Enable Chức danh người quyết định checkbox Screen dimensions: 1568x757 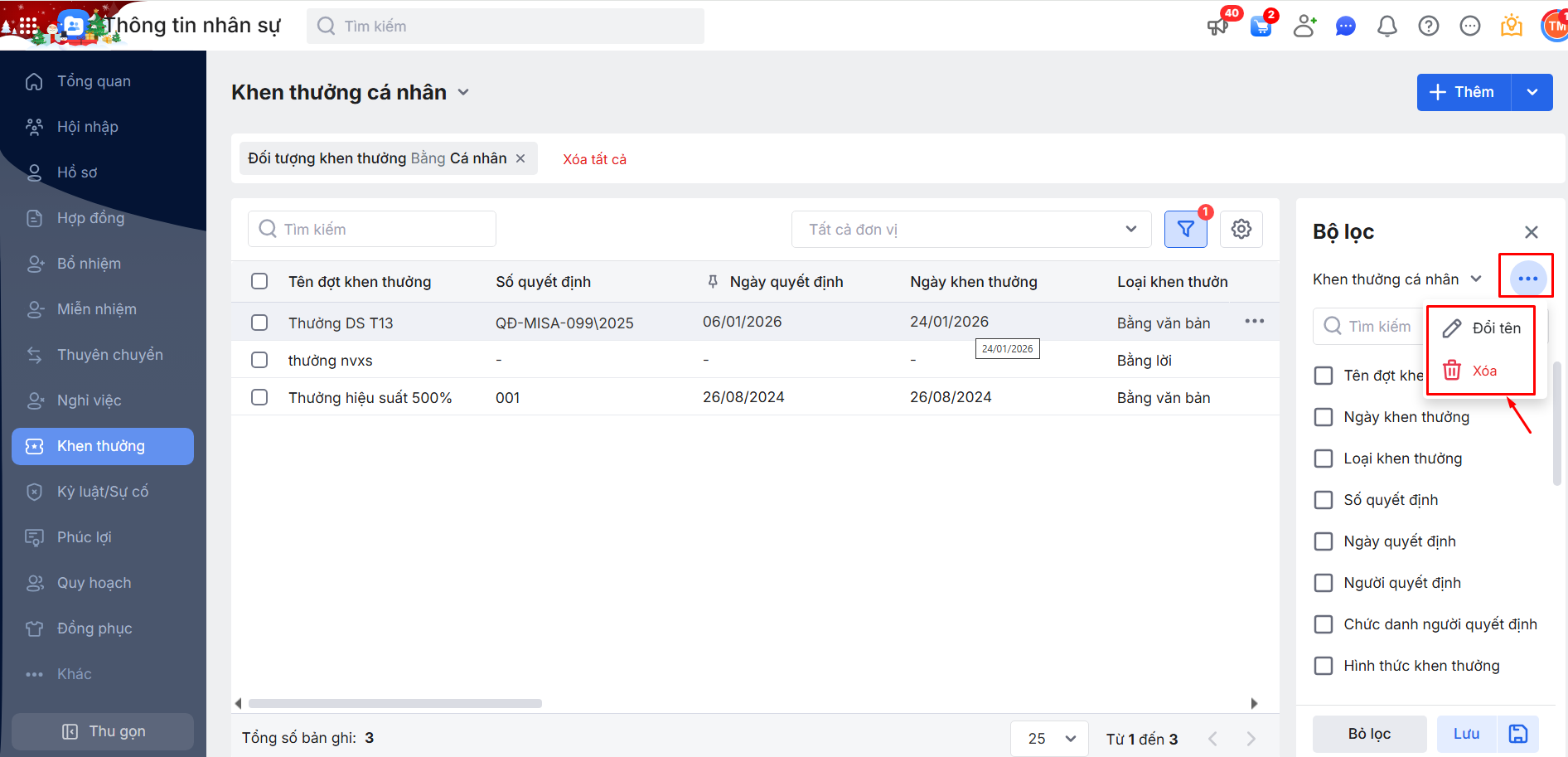[x=1324, y=624]
